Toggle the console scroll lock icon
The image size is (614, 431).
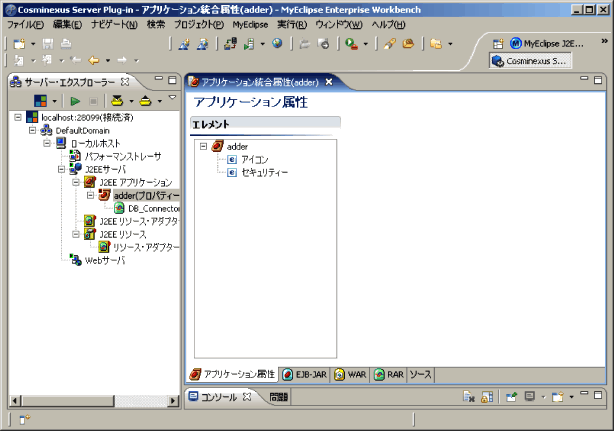coord(487,397)
